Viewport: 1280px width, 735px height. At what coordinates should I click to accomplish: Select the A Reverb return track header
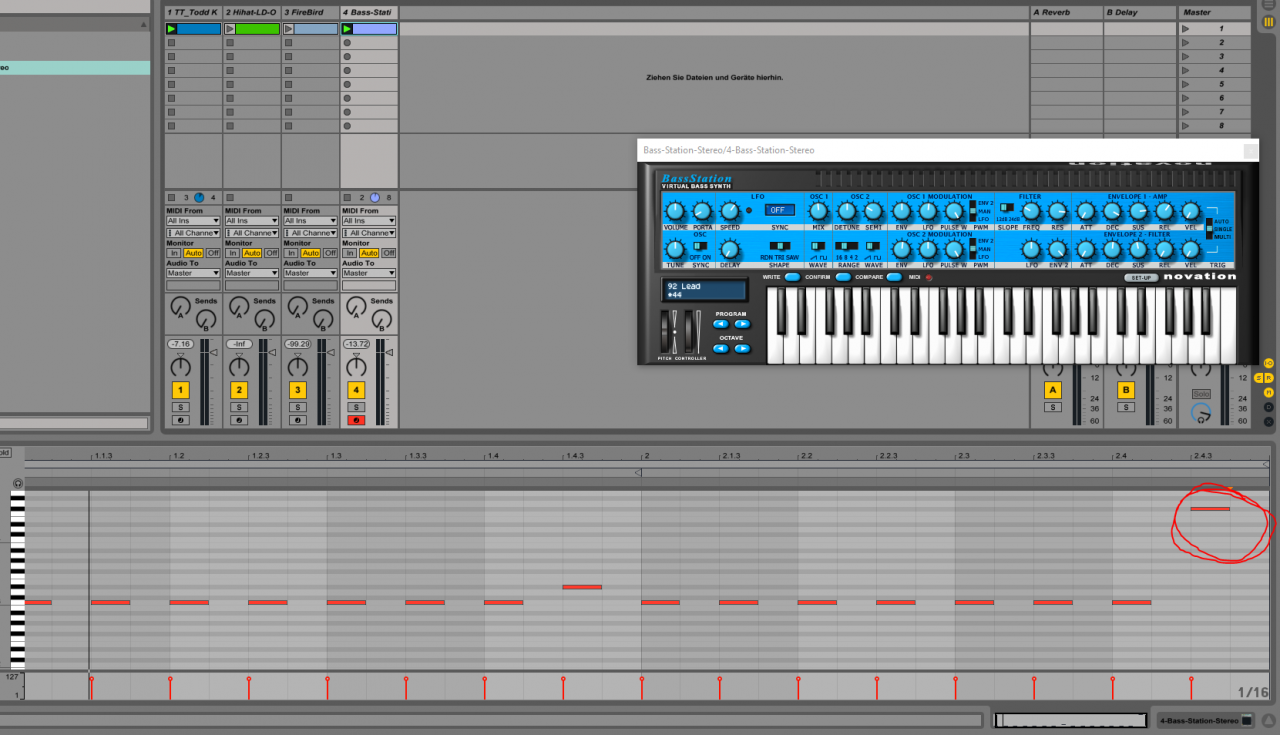[1066, 12]
